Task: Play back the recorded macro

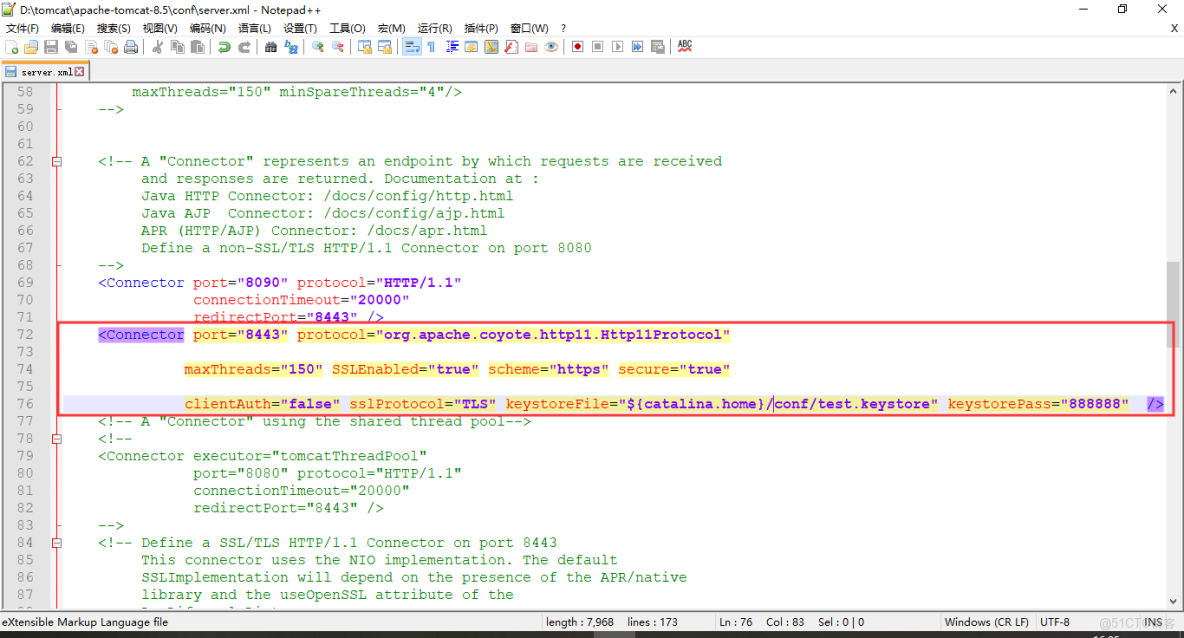Action: (x=617, y=46)
